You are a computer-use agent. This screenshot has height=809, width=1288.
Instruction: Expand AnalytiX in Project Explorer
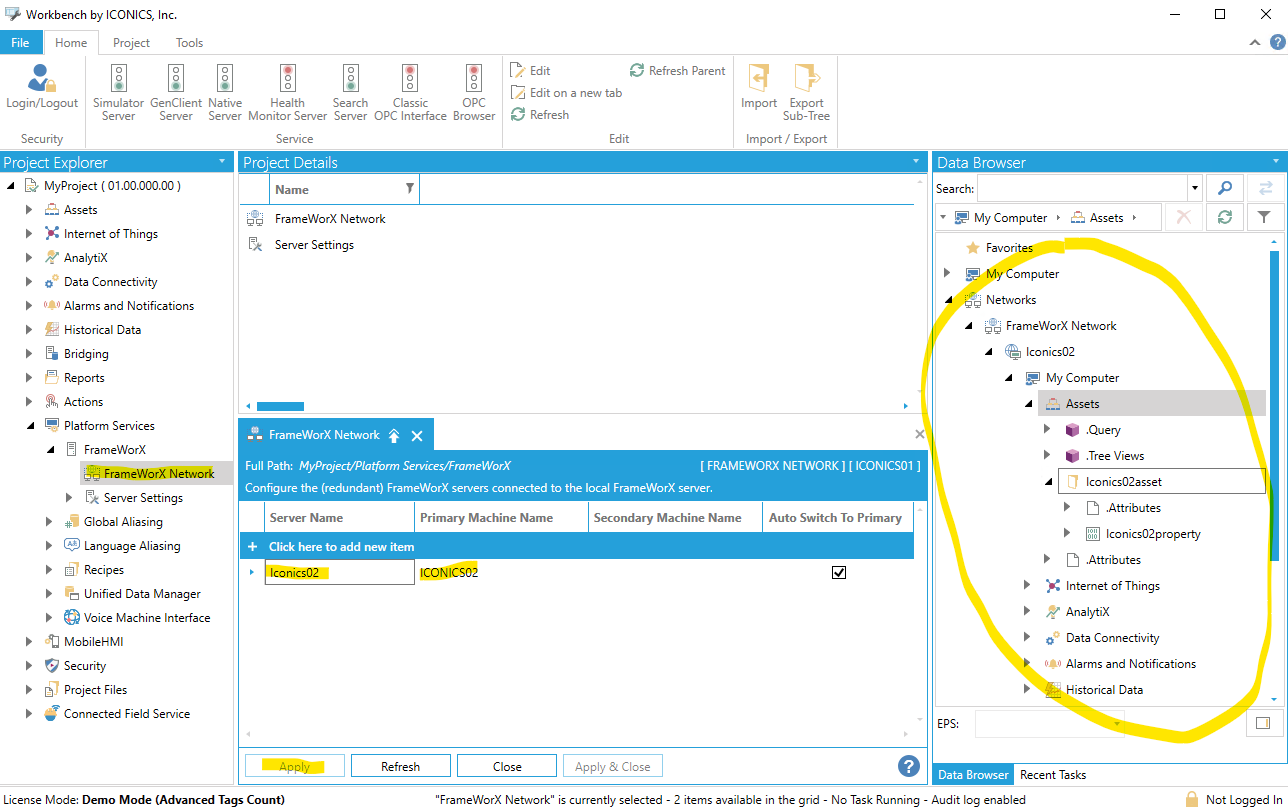(29, 258)
